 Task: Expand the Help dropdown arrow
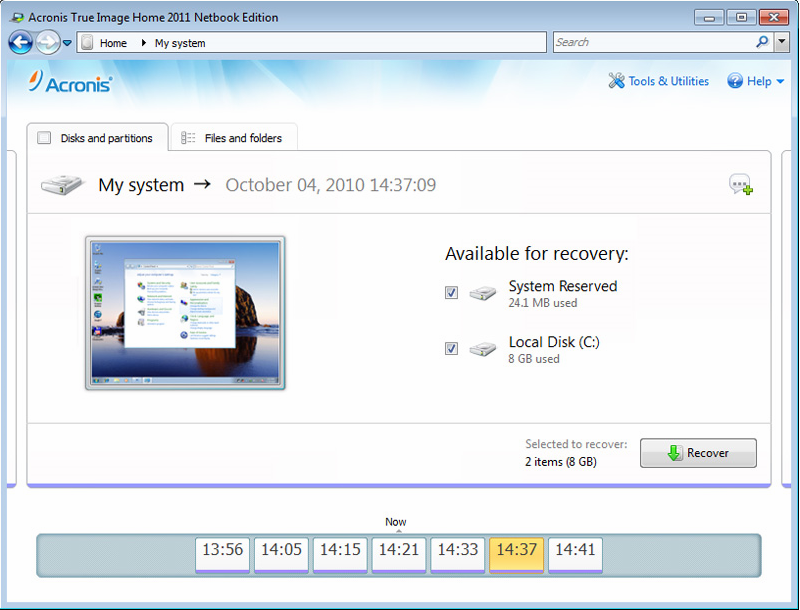pos(780,81)
